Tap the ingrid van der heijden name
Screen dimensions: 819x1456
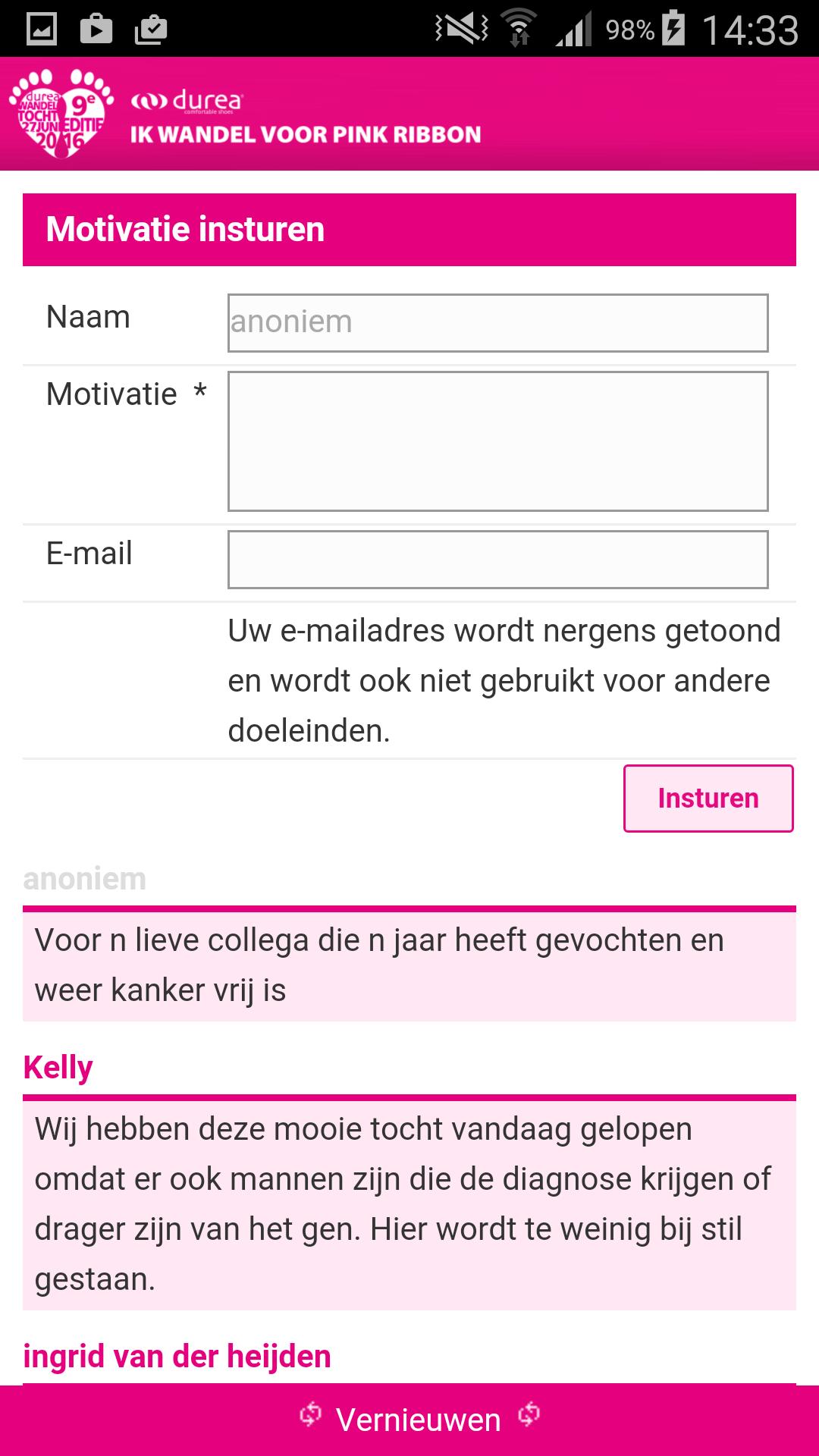pos(177,1357)
